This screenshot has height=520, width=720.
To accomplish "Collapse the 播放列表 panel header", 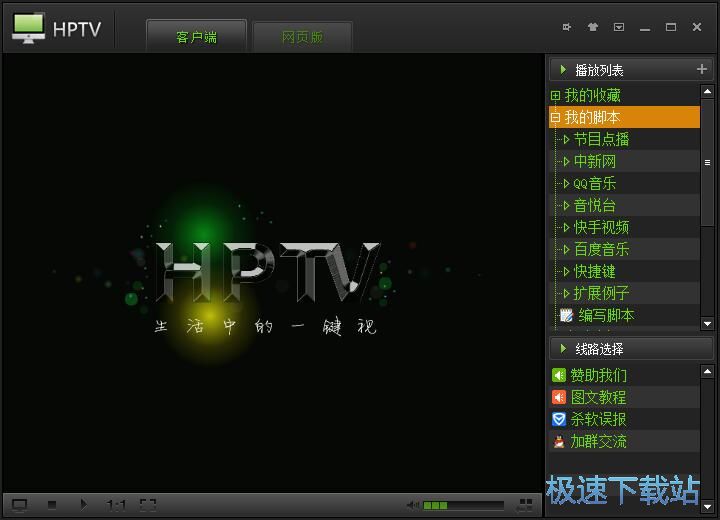I will pos(563,70).
